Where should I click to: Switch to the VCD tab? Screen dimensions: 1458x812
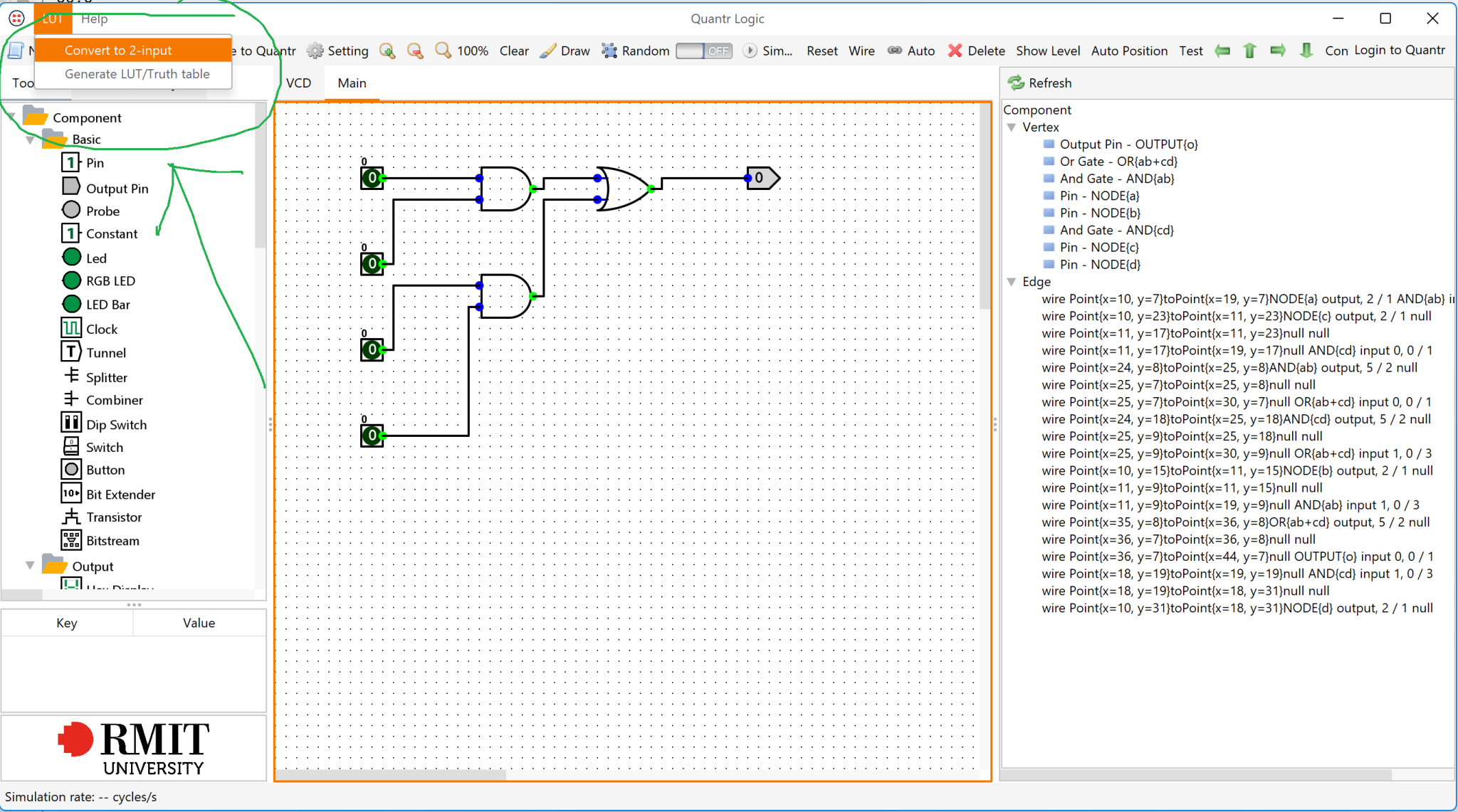tap(298, 83)
